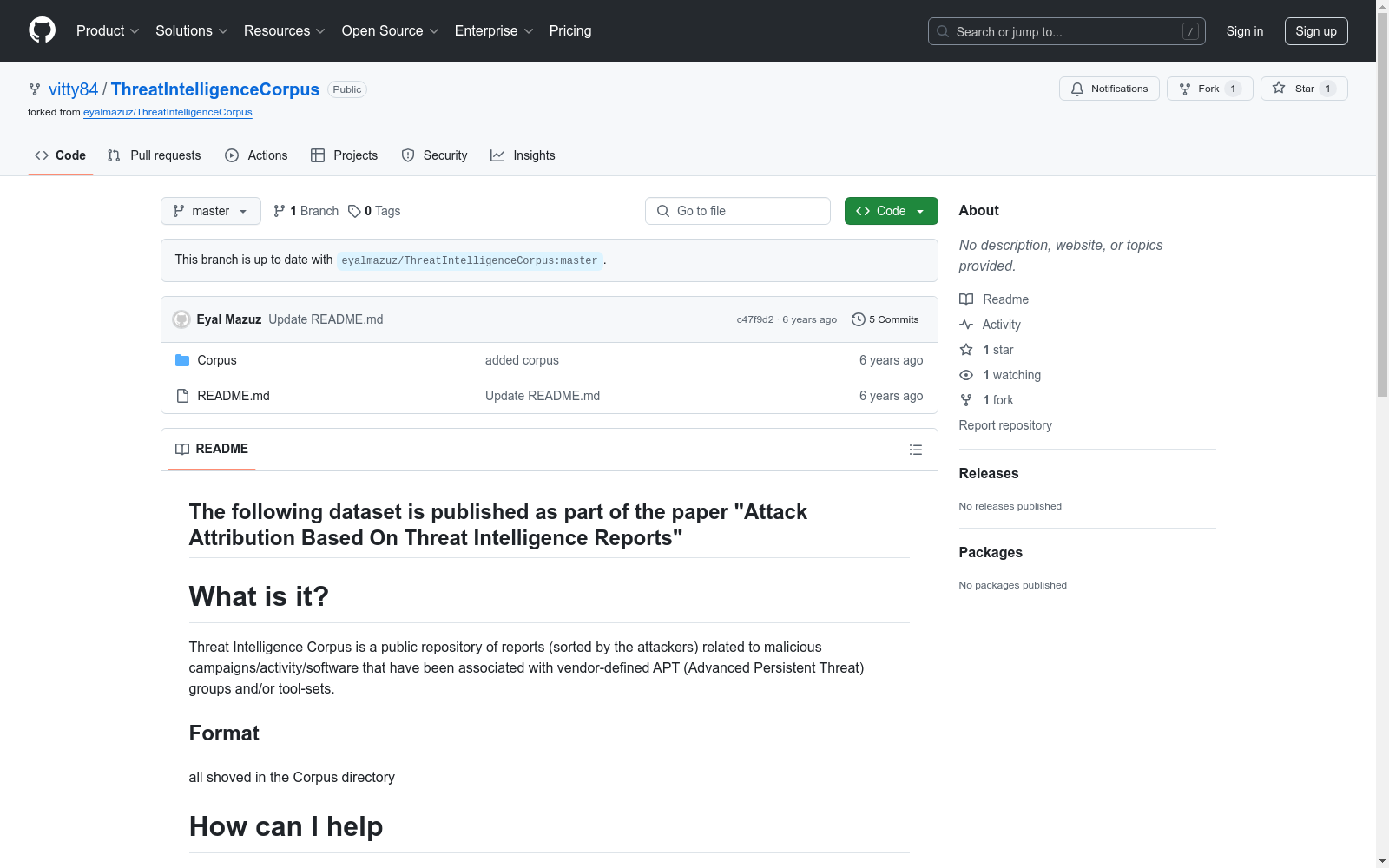This screenshot has width=1389, height=868.
Task: Switch to the Code tab
Action: click(61, 155)
